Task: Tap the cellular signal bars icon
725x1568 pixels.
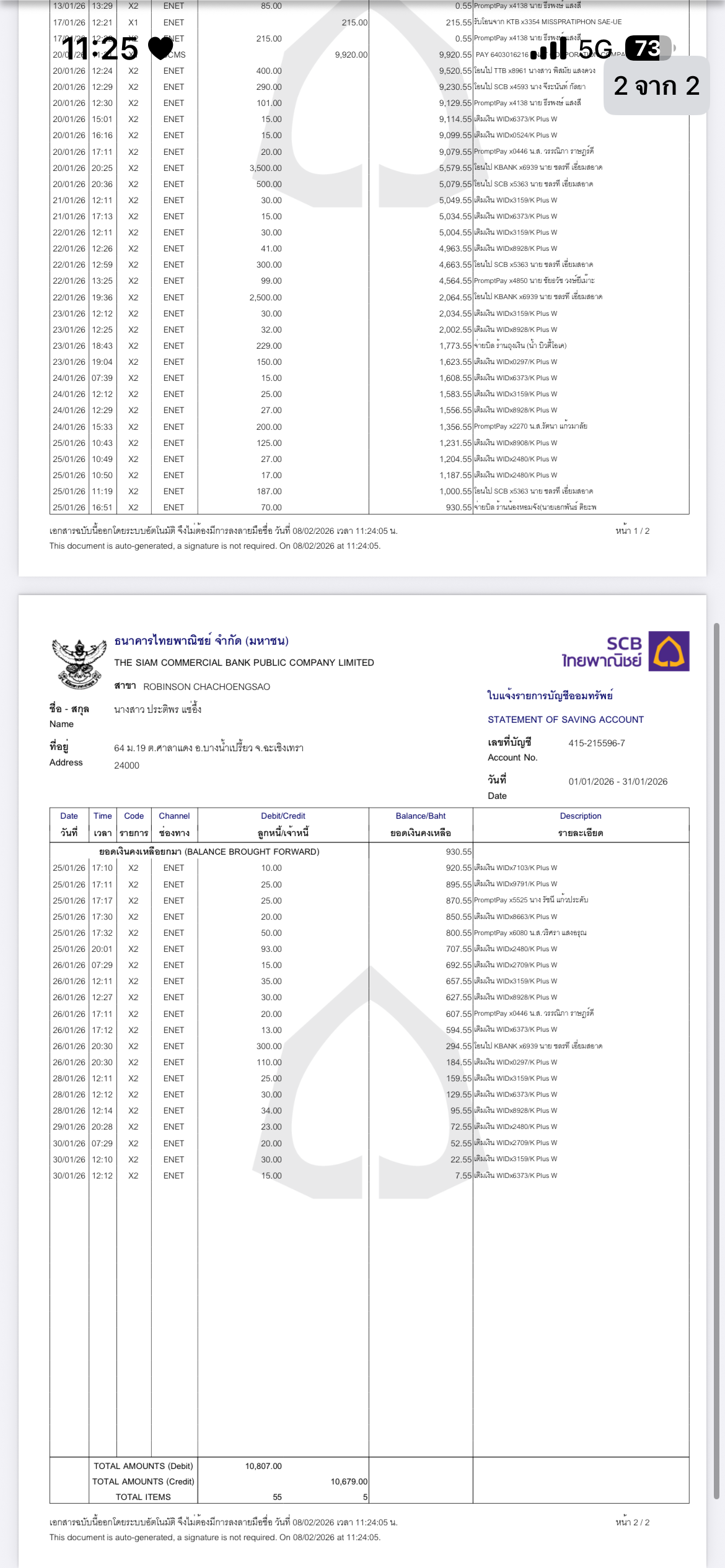Action: pos(549,49)
